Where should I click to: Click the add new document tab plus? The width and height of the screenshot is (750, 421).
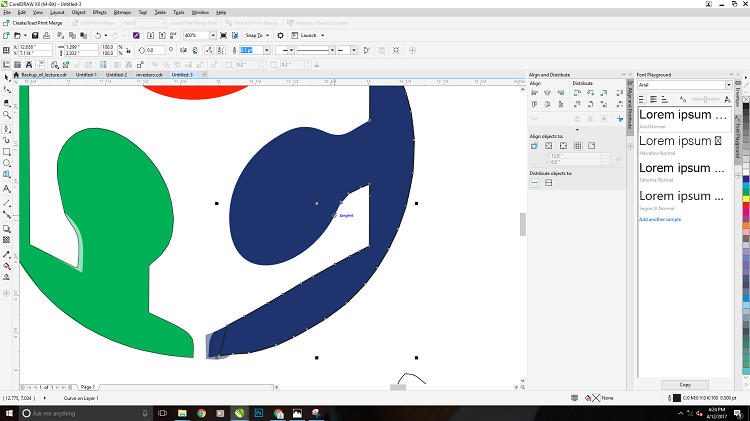pyautogui.click(x=204, y=75)
